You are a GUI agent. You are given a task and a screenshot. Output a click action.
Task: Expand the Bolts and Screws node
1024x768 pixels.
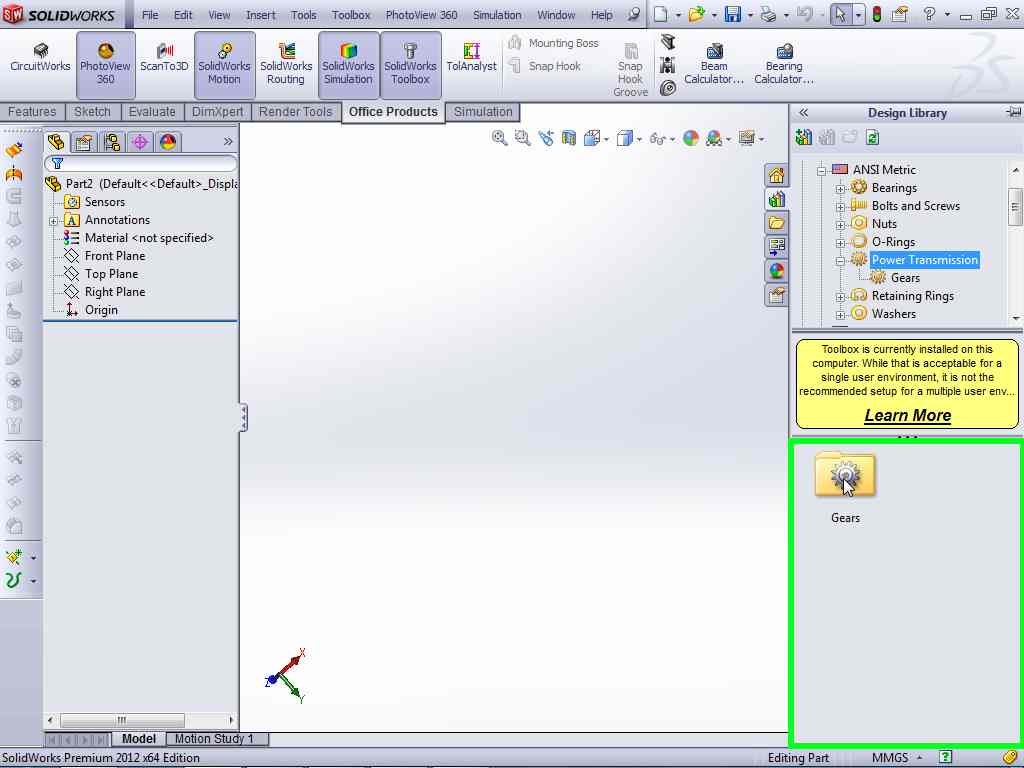[x=841, y=206]
